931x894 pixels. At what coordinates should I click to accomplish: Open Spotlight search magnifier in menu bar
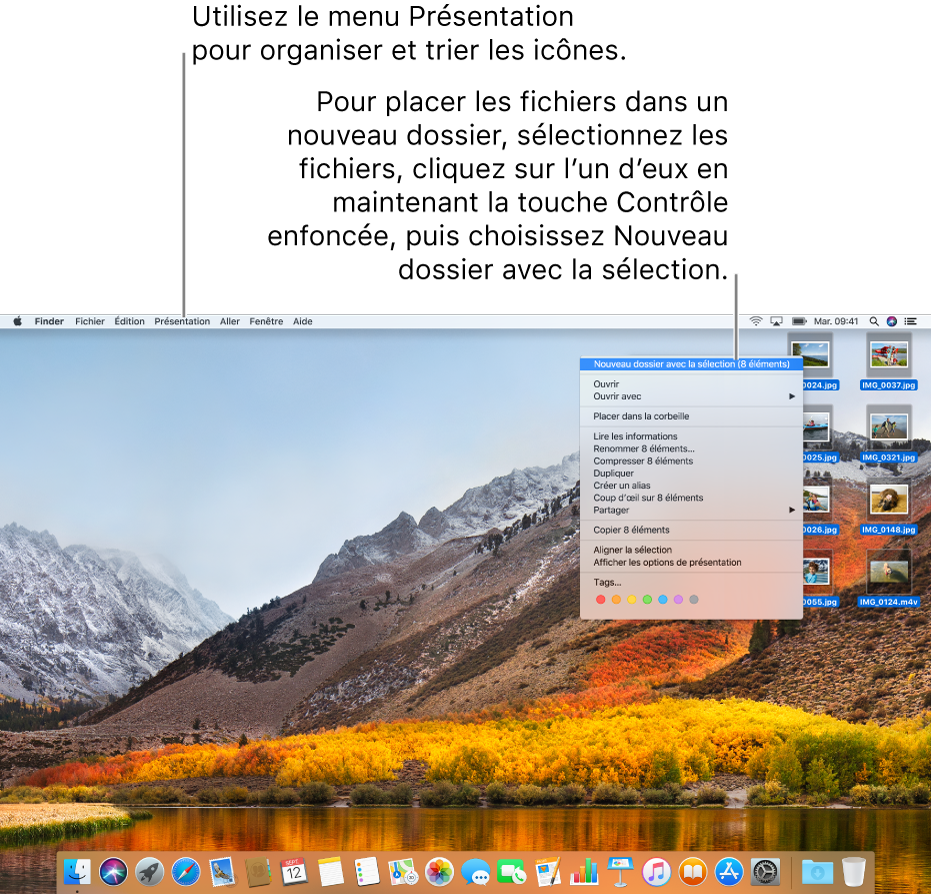pos(874,321)
